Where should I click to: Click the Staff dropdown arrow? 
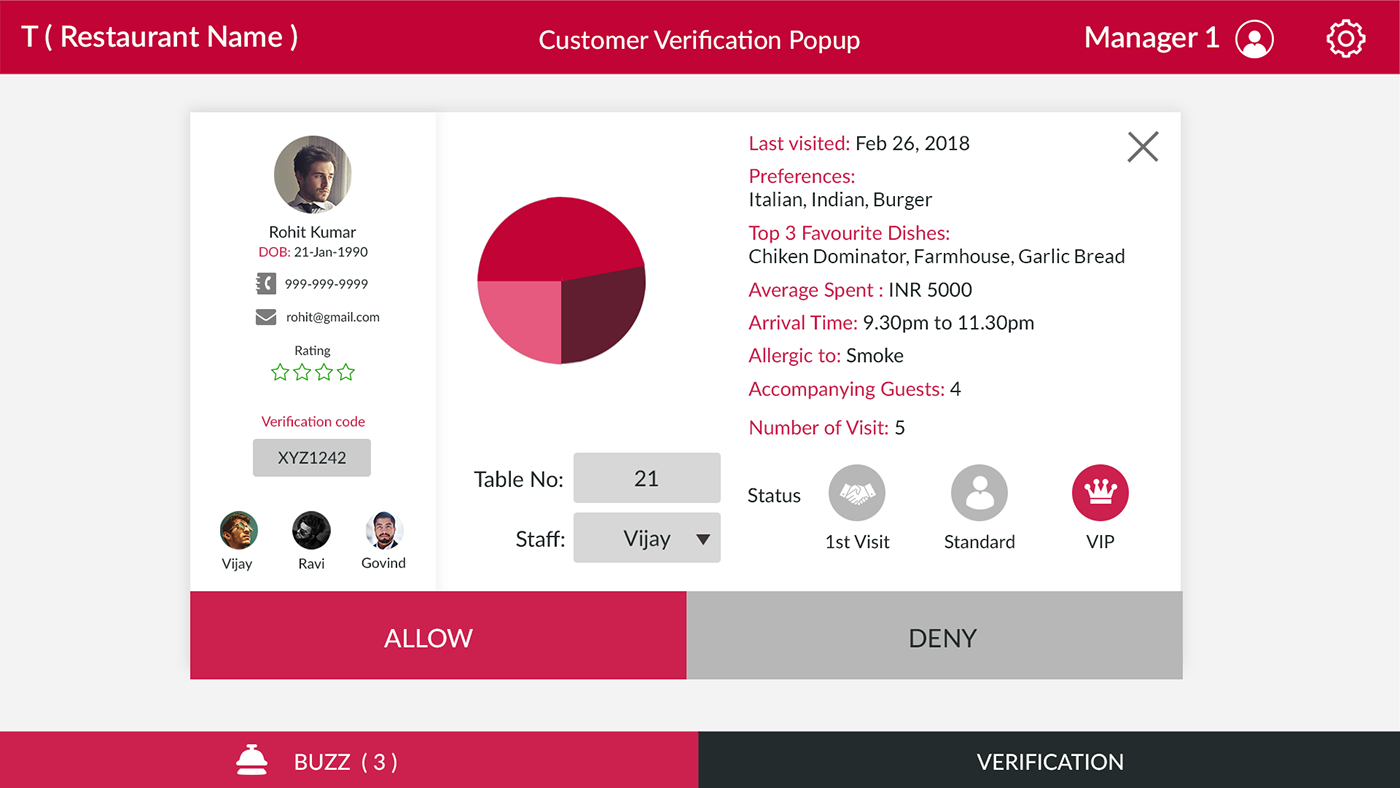(703, 539)
